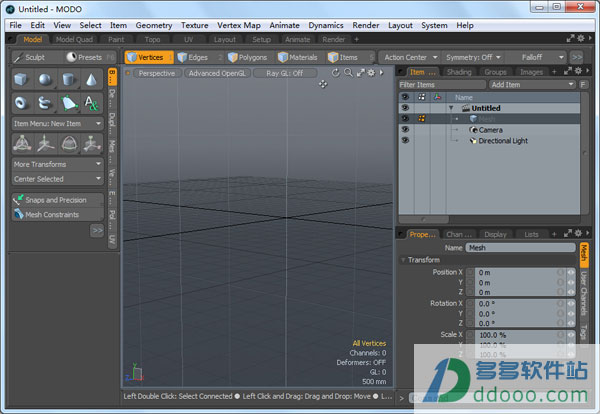Open layout settings gear in tab bar
This screenshot has width=600, height=414.
click(x=580, y=38)
